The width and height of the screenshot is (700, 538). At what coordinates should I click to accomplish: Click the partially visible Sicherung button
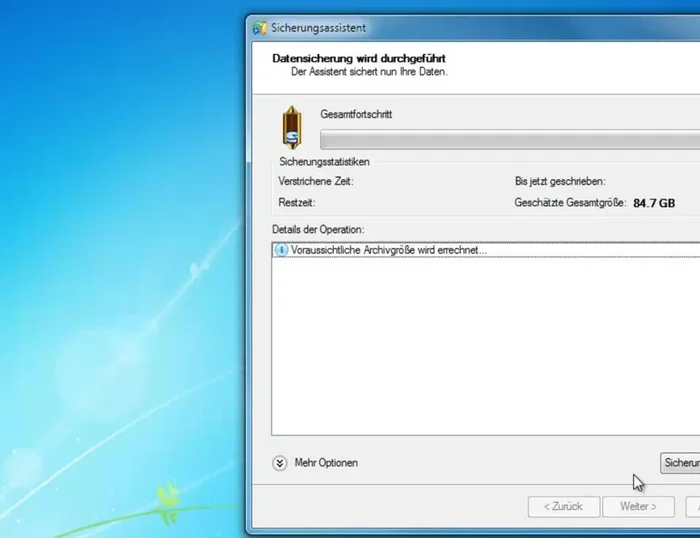click(680, 463)
